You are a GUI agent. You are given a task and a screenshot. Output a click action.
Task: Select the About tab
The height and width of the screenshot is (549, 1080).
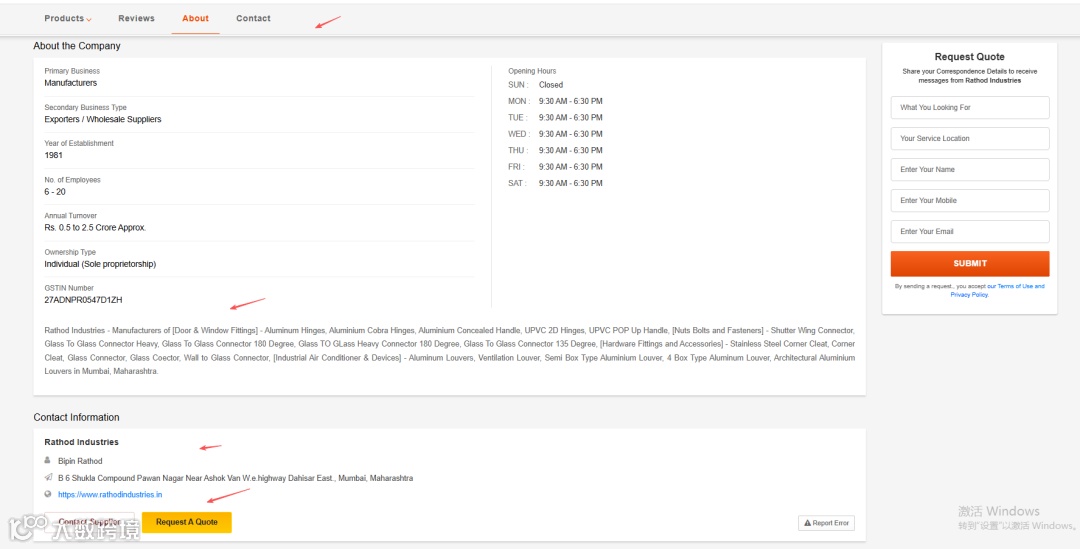(196, 19)
